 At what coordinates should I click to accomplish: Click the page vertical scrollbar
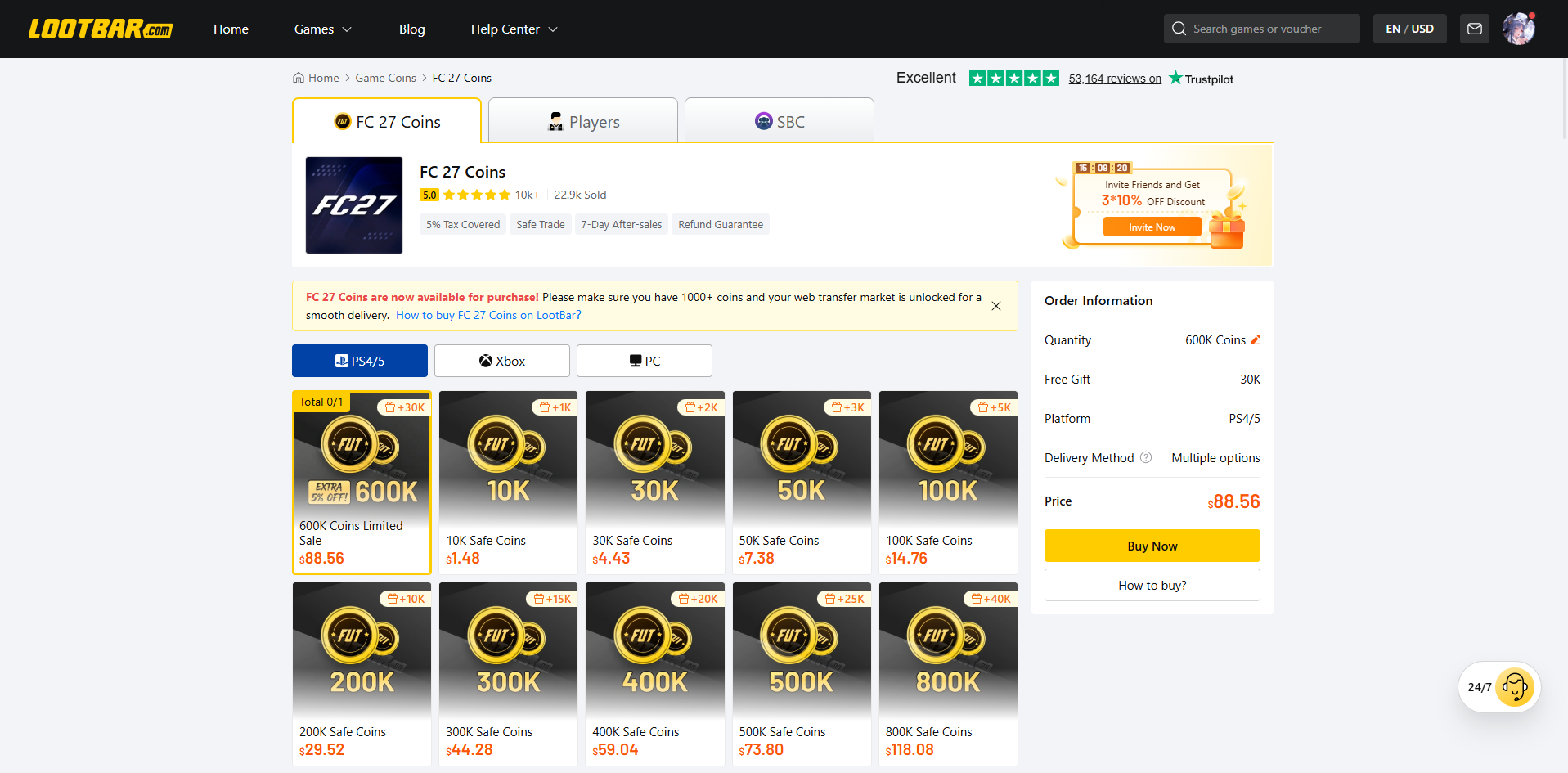(1564, 98)
